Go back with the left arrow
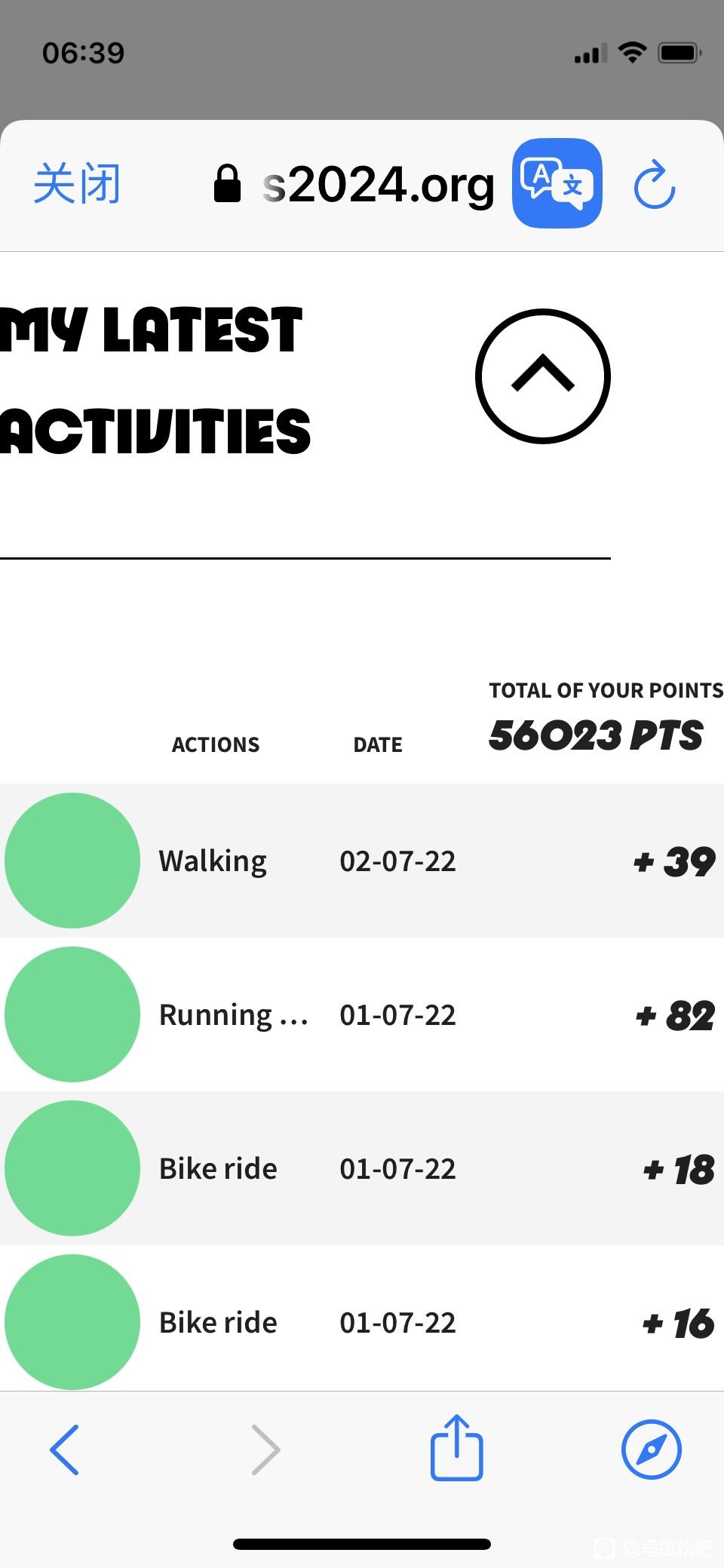 64,1449
